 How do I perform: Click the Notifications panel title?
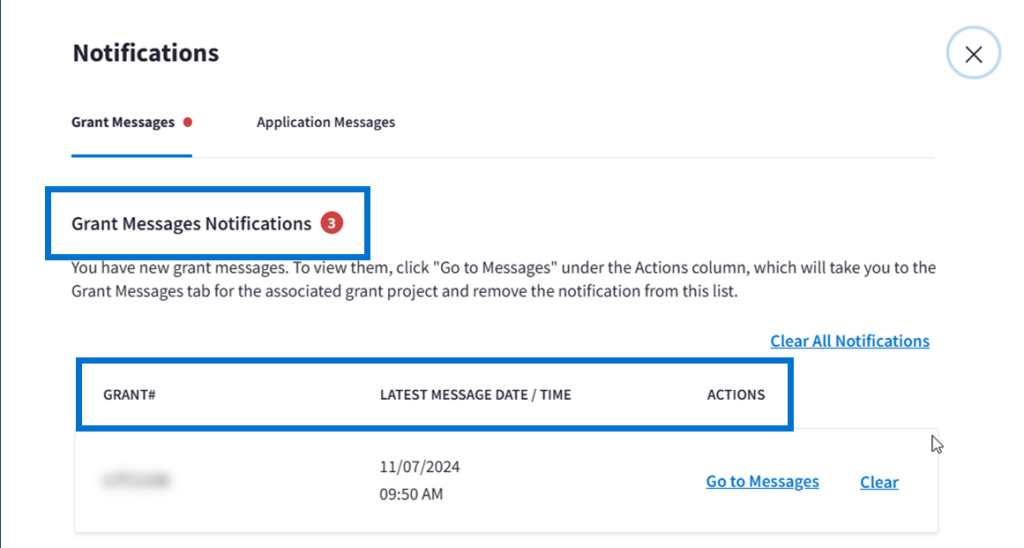tap(145, 53)
